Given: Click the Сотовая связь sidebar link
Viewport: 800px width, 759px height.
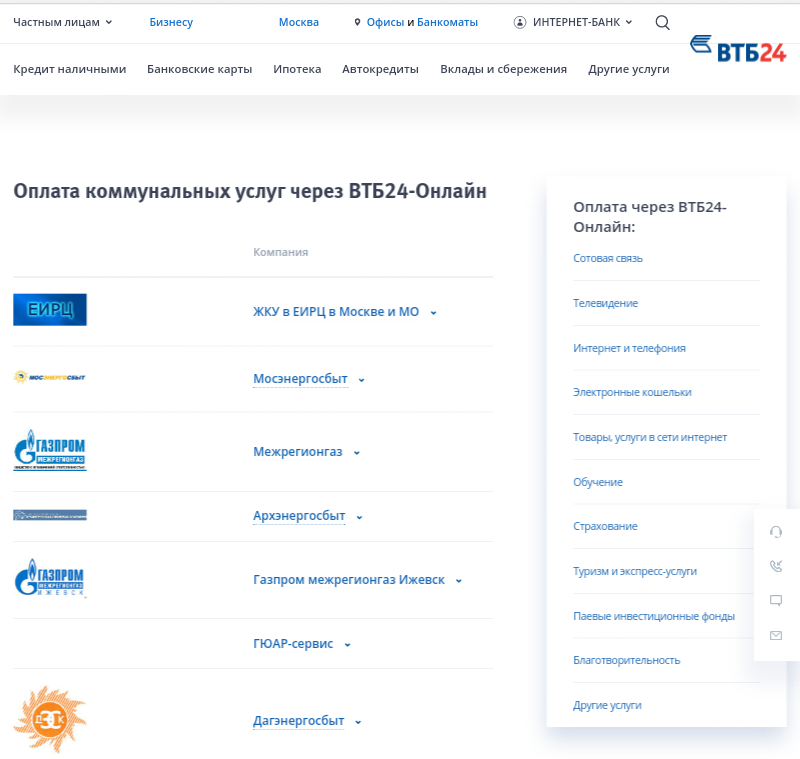Looking at the screenshot, I should coord(608,258).
